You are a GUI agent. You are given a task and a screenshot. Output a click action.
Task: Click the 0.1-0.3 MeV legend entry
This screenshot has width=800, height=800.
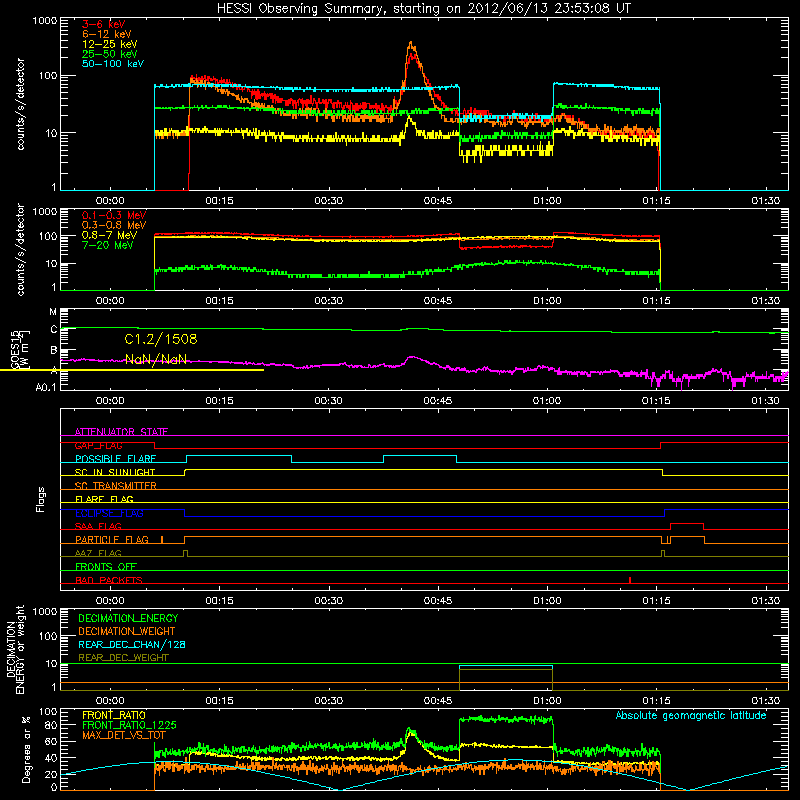pos(114,215)
